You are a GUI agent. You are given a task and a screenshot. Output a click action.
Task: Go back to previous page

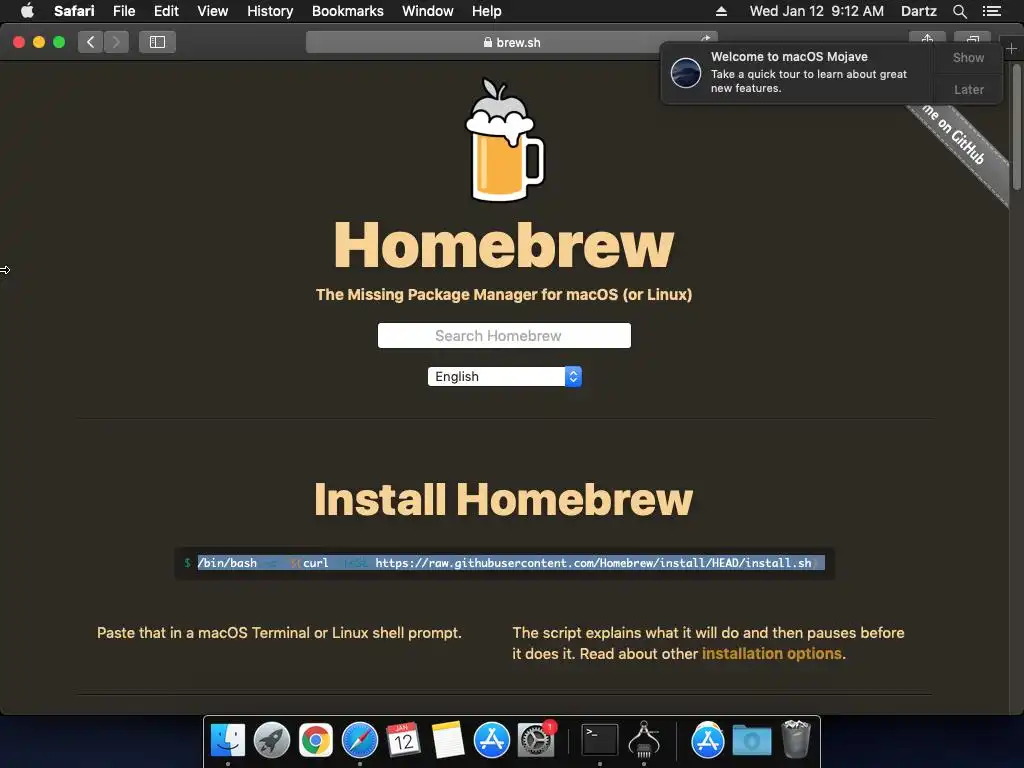91,42
